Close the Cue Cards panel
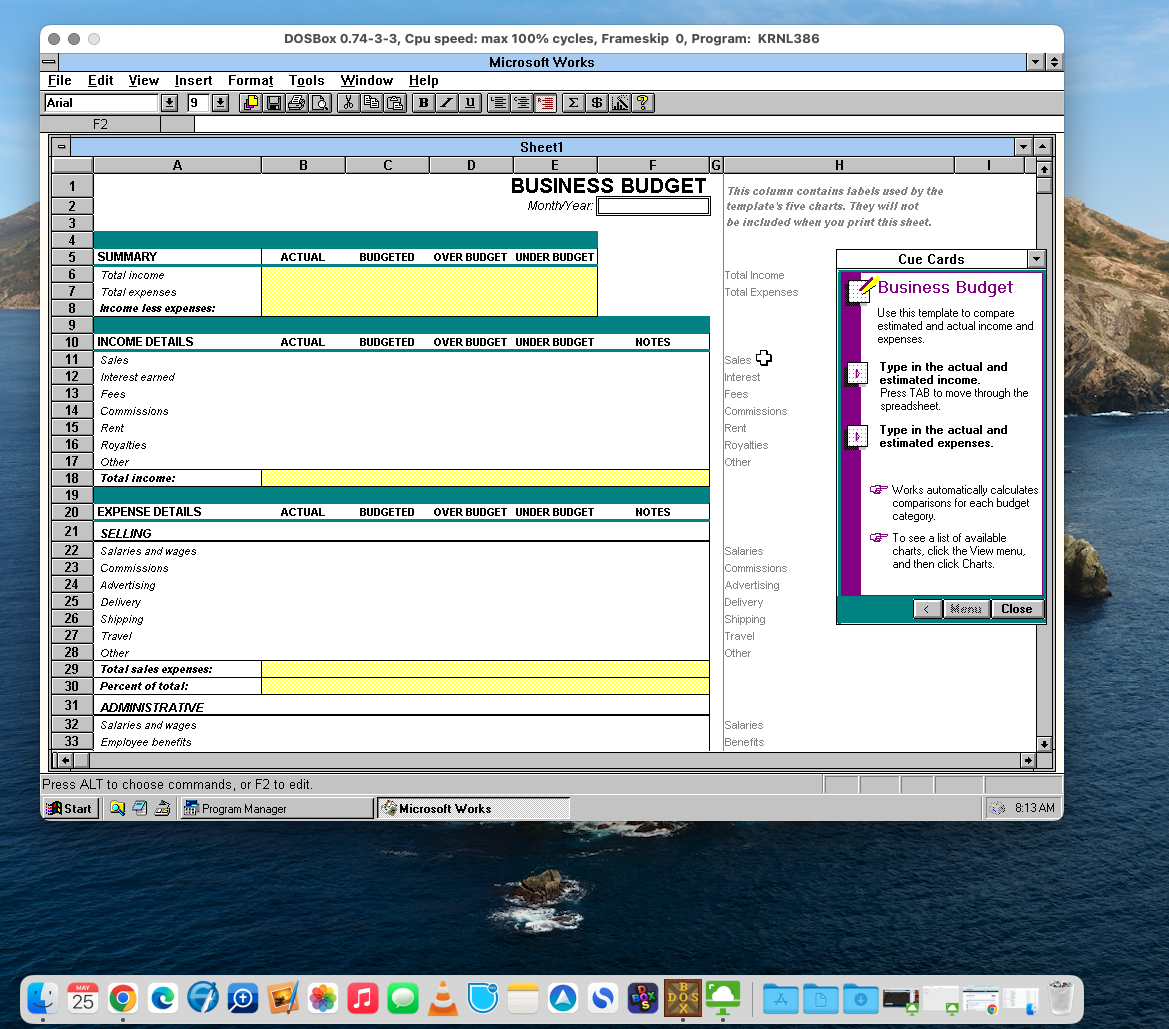Viewport: 1169px width, 1029px height. 1016,609
